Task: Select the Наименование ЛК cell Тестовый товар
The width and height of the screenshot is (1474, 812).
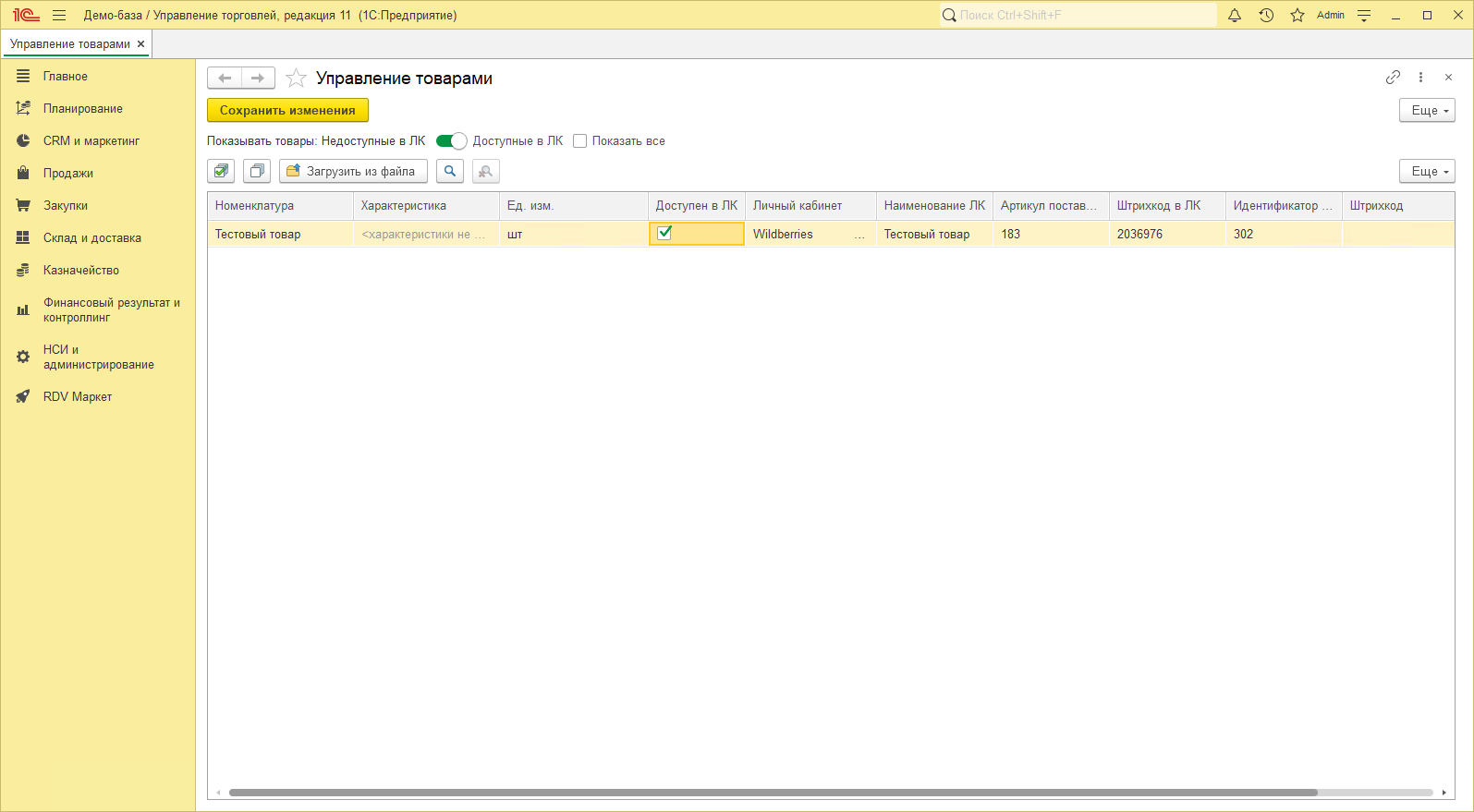Action: (934, 235)
